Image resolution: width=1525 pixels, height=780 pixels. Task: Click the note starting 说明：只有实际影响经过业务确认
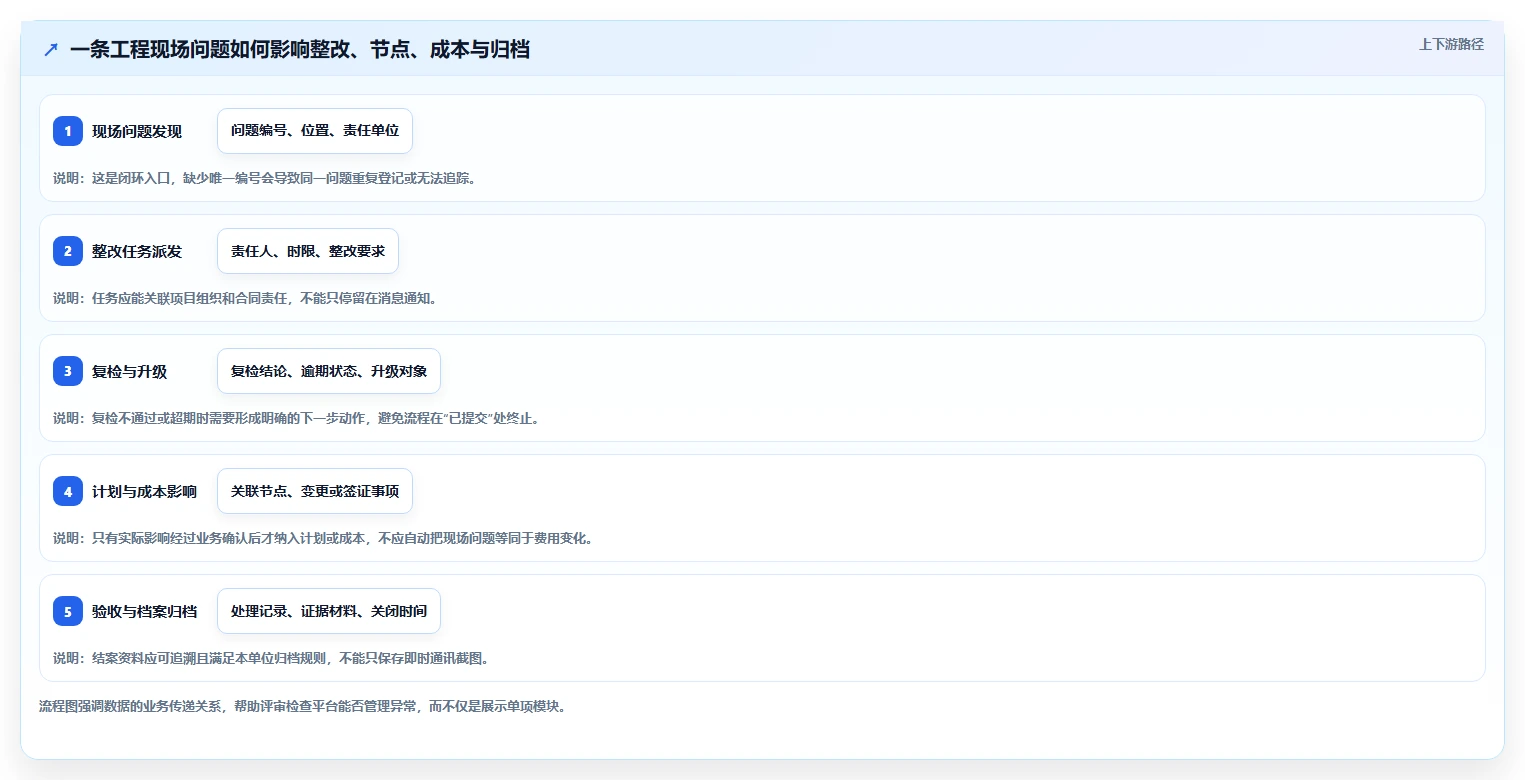[324, 538]
